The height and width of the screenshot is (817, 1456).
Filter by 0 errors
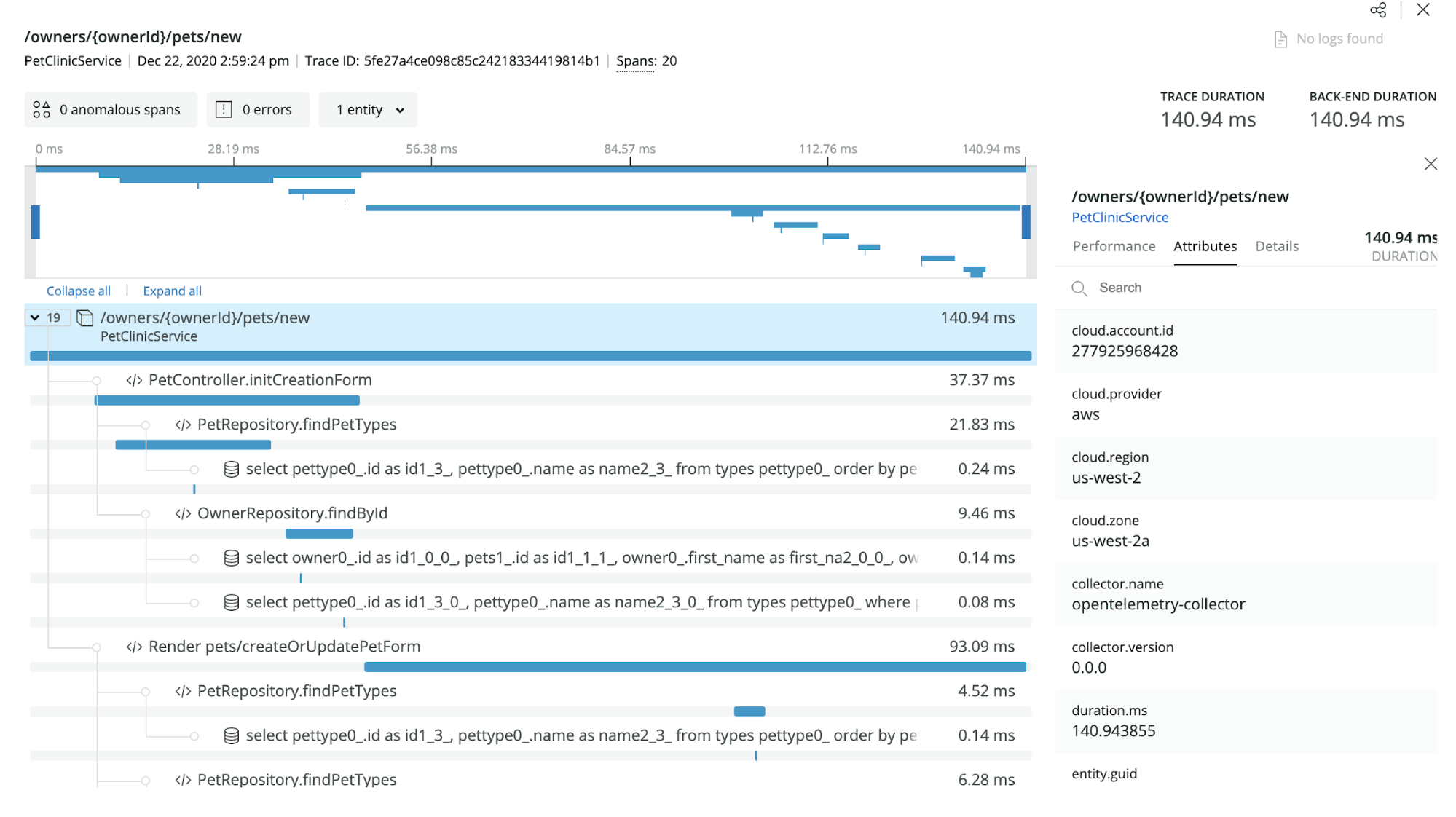tap(258, 110)
